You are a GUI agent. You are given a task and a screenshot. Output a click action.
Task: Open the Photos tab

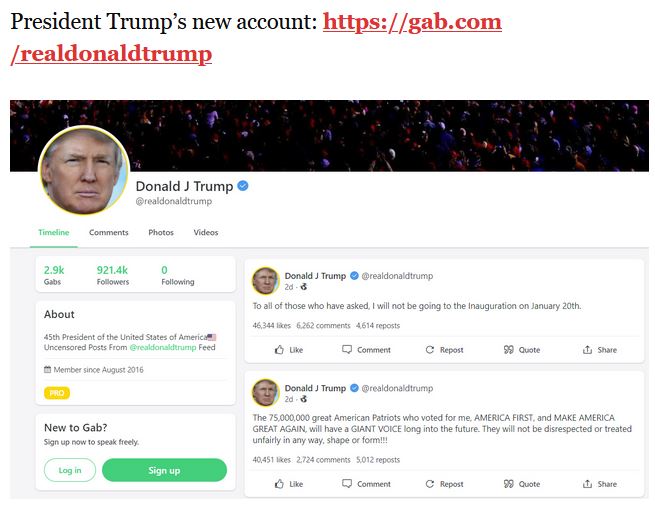pos(161,232)
